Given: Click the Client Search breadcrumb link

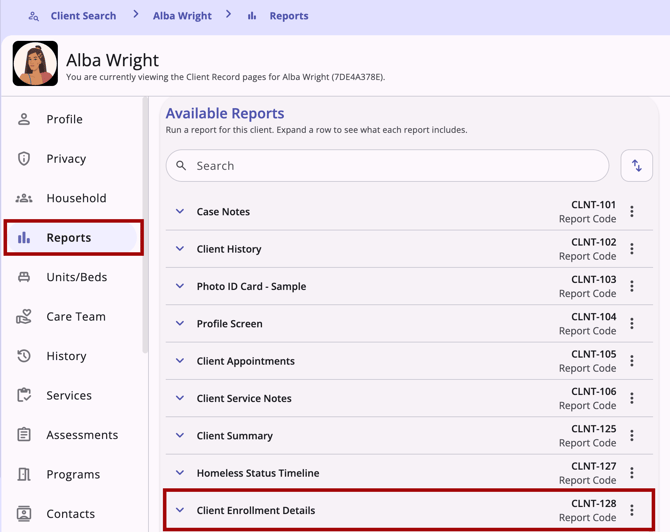Looking at the screenshot, I should (x=83, y=16).
